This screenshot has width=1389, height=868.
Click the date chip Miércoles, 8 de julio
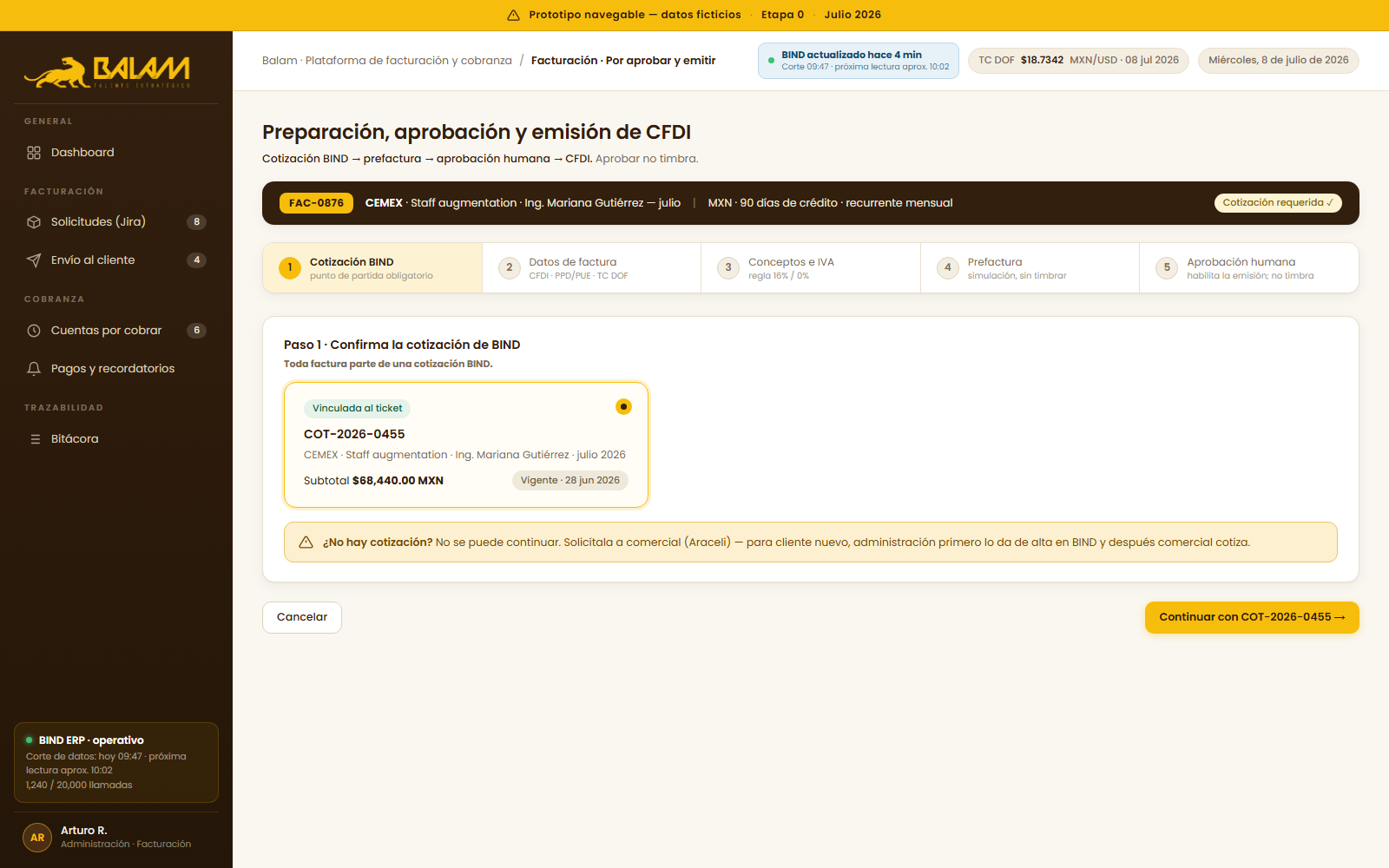pyautogui.click(x=1279, y=61)
